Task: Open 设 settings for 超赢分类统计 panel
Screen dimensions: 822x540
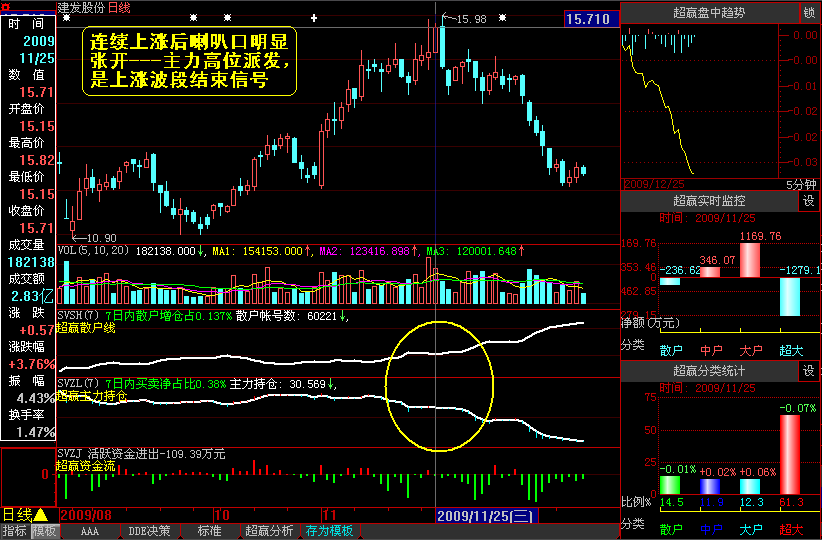Action: tap(809, 371)
